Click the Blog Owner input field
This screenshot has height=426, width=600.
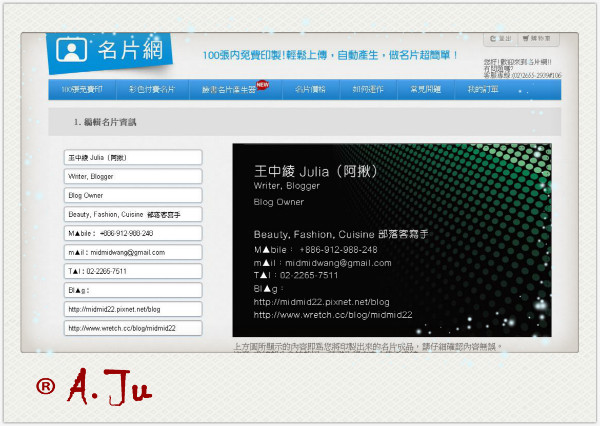coord(133,195)
